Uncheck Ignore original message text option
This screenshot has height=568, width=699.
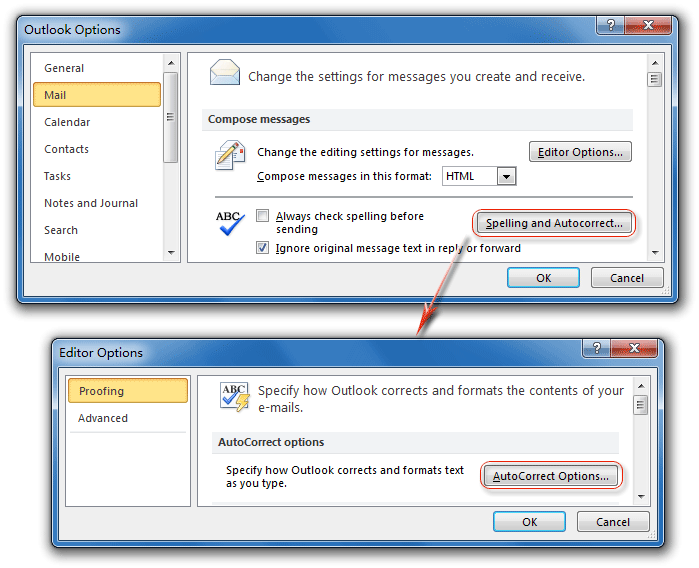(x=263, y=248)
